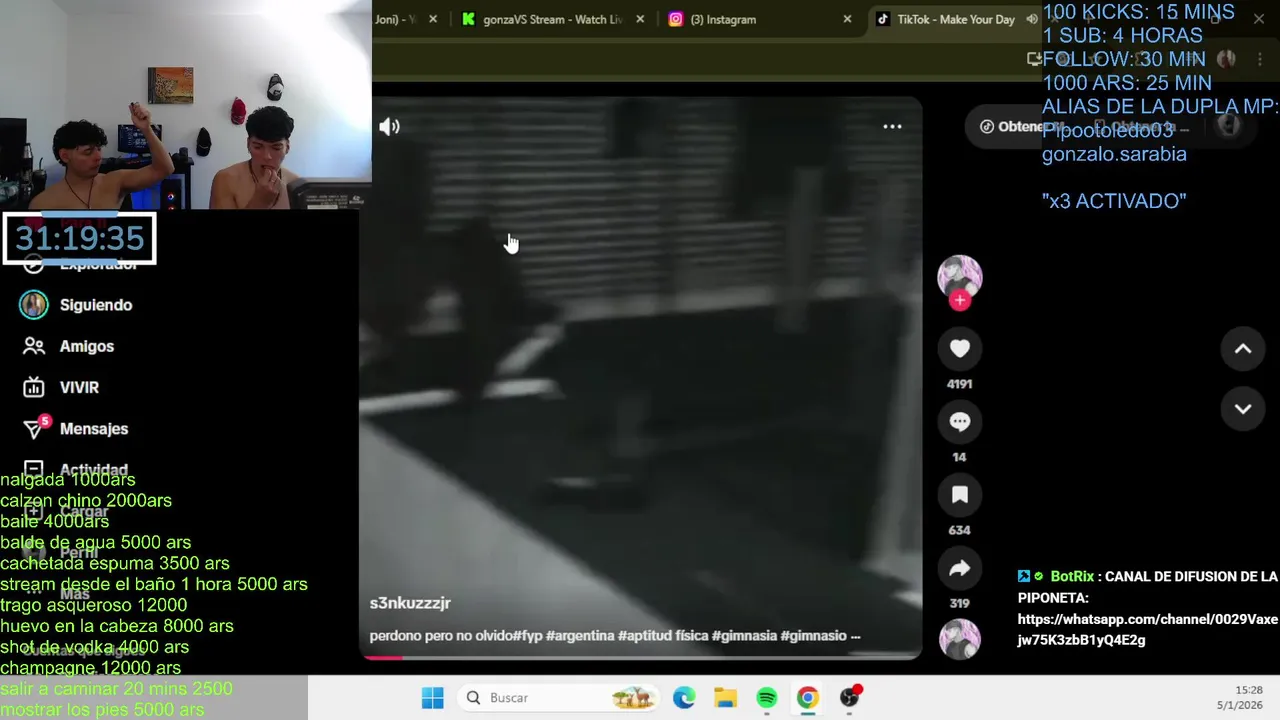This screenshot has width=1280, height=720.
Task: Click the WhatsApp channel link in chat
Action: (1147, 630)
